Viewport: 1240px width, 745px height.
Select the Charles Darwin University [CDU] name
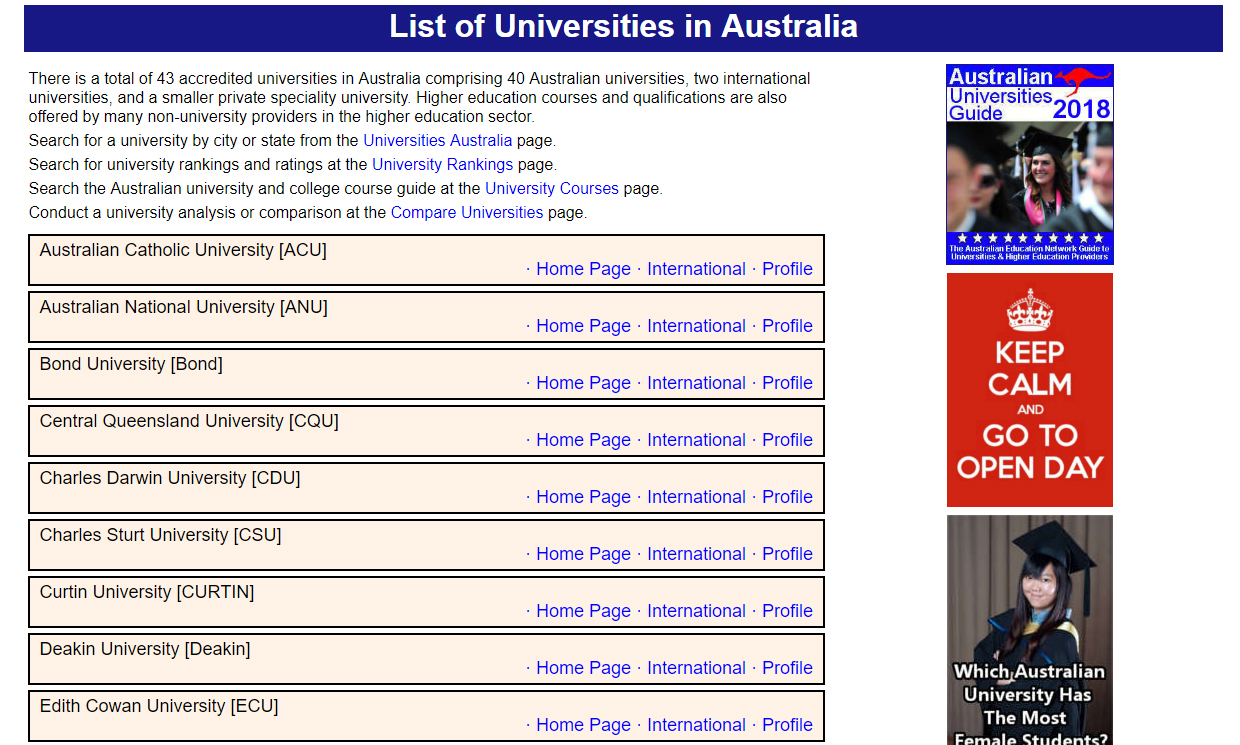tap(170, 478)
